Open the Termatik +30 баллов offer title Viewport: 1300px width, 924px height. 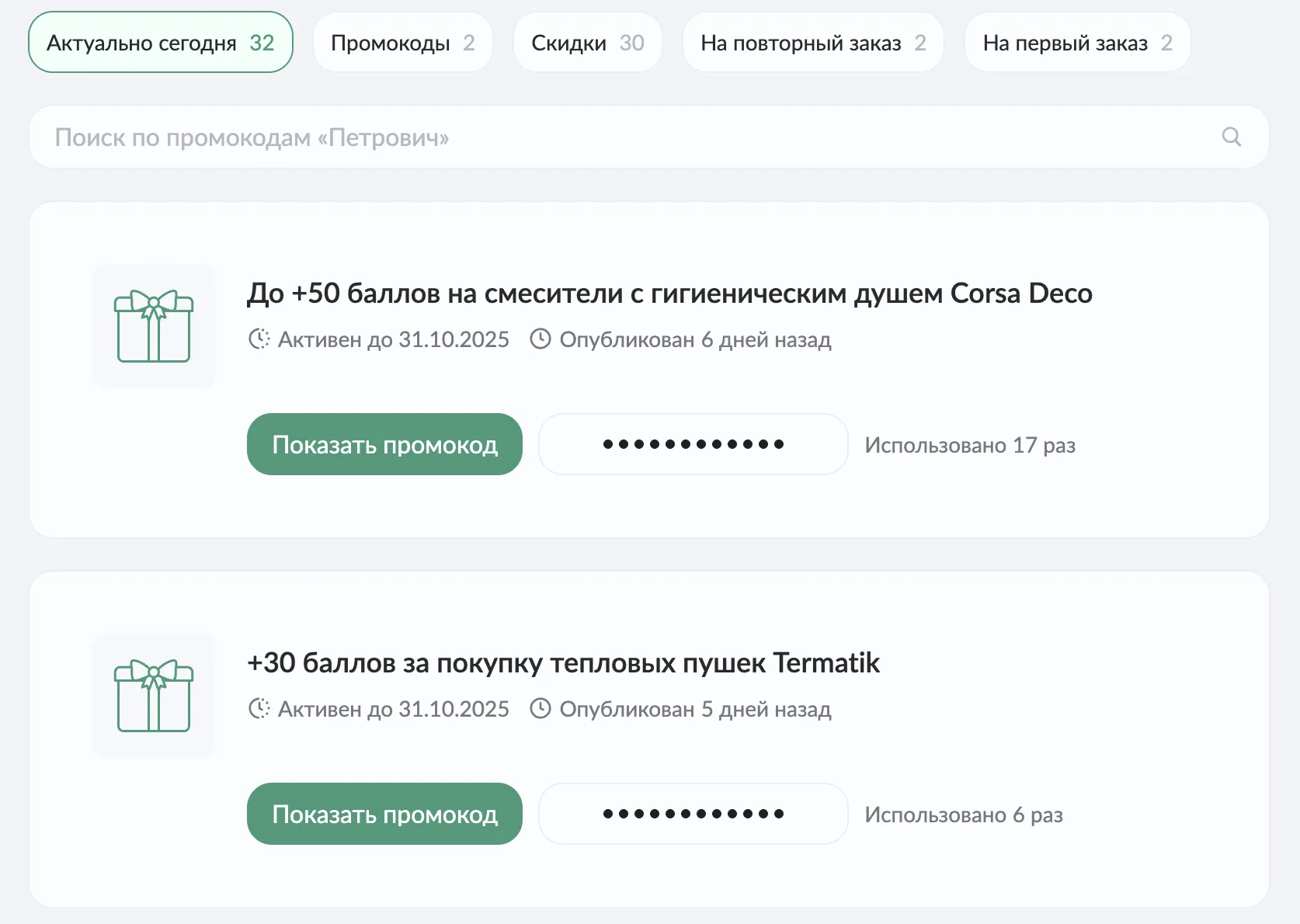click(x=563, y=663)
